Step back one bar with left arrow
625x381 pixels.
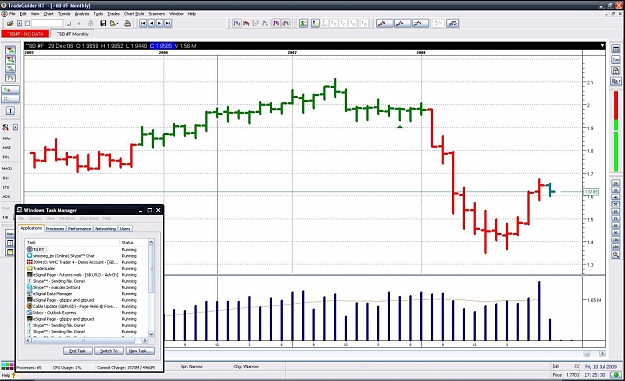pos(151,24)
